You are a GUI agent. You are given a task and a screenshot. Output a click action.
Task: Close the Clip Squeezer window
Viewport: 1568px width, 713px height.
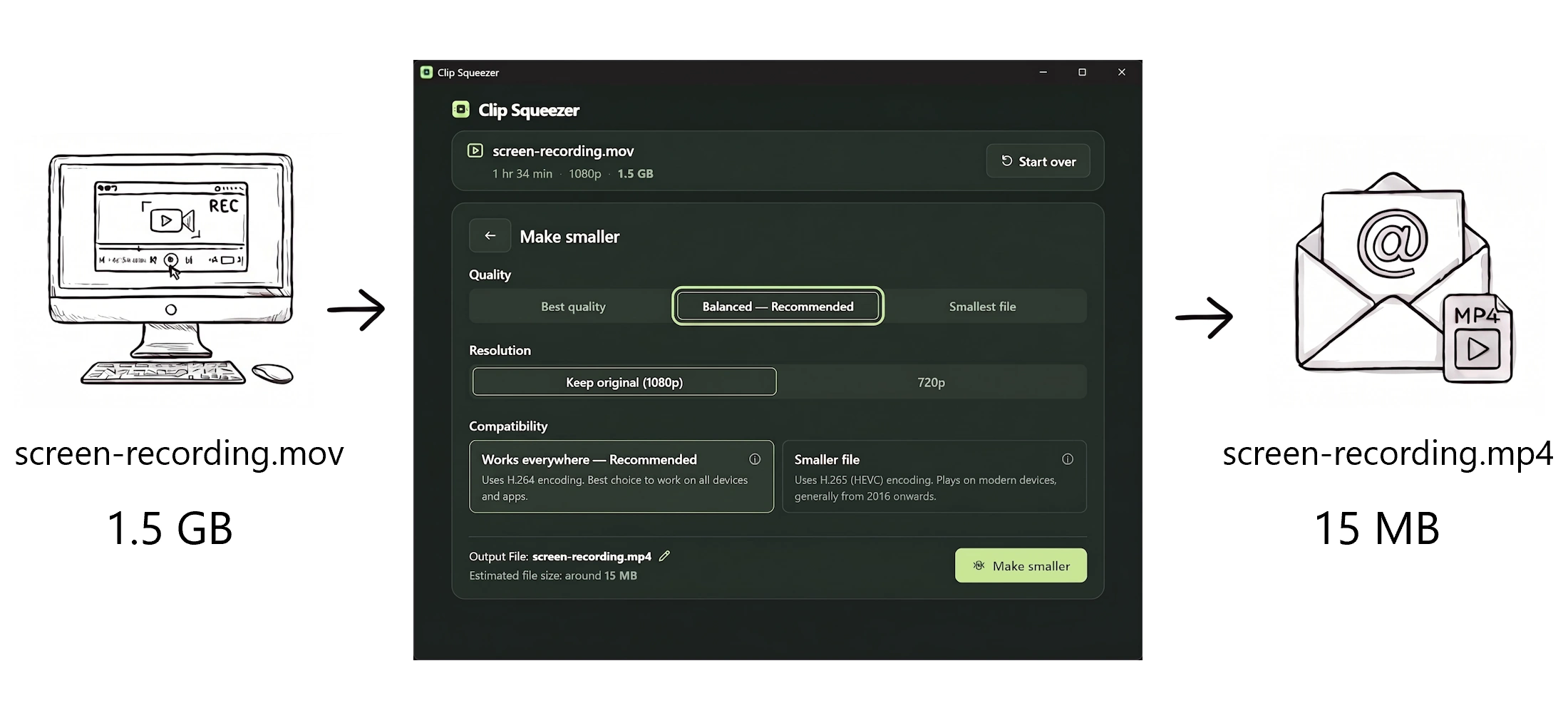1122,72
